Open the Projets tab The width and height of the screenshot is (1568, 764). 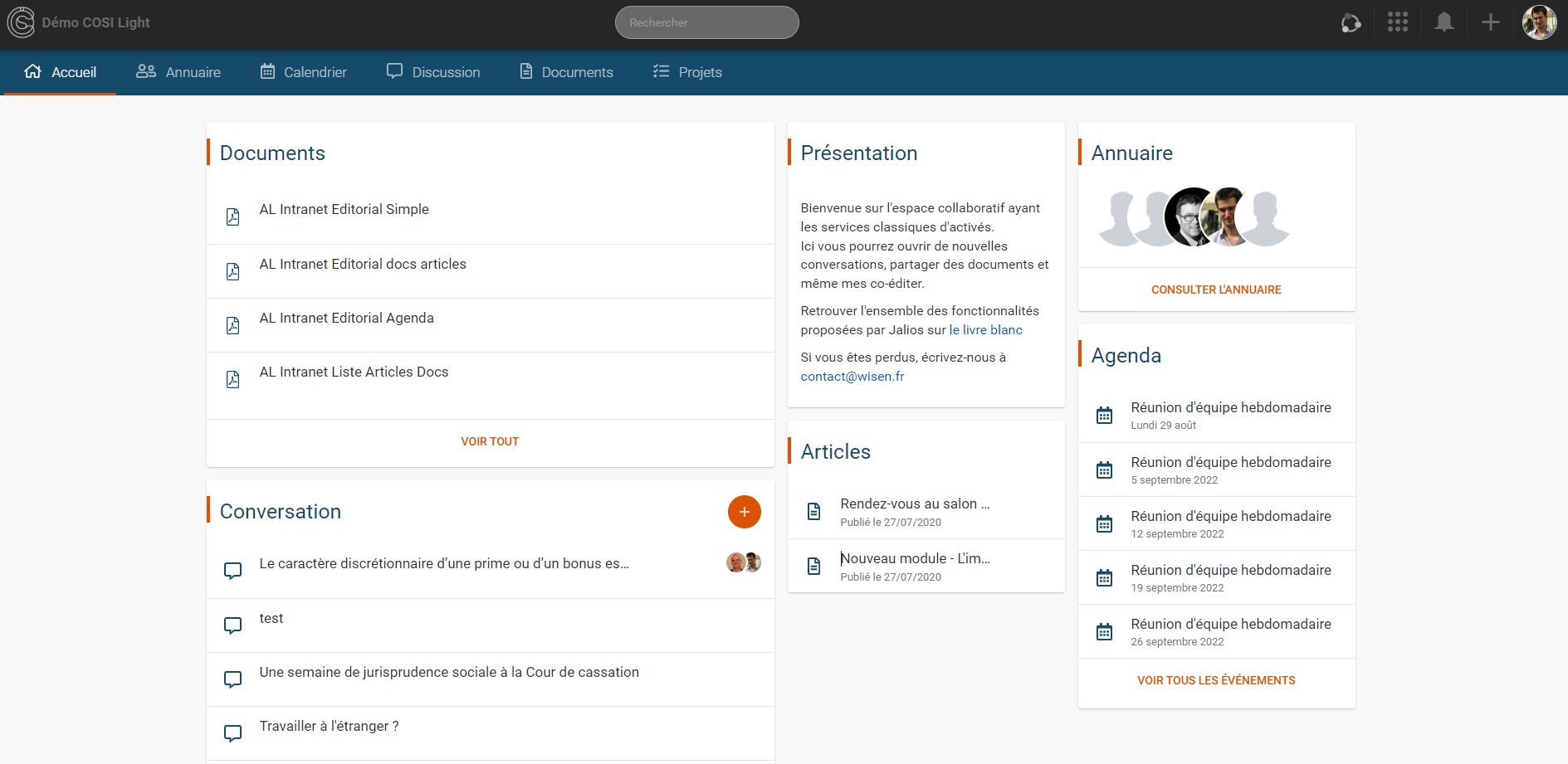(x=687, y=72)
